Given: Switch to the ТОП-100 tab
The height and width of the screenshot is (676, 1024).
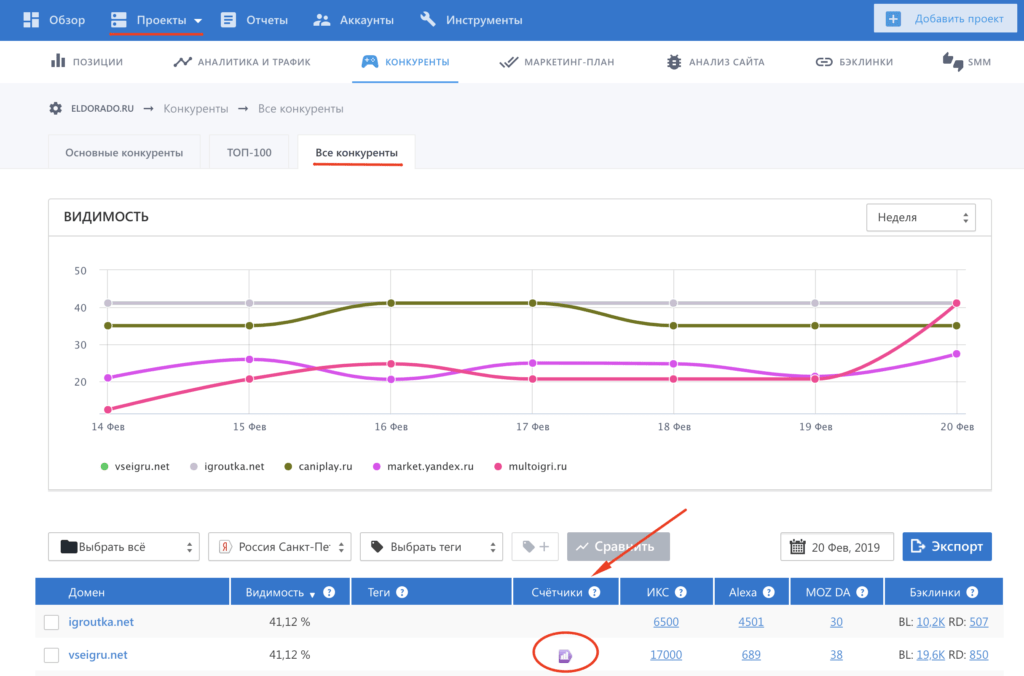Looking at the screenshot, I should click(249, 153).
